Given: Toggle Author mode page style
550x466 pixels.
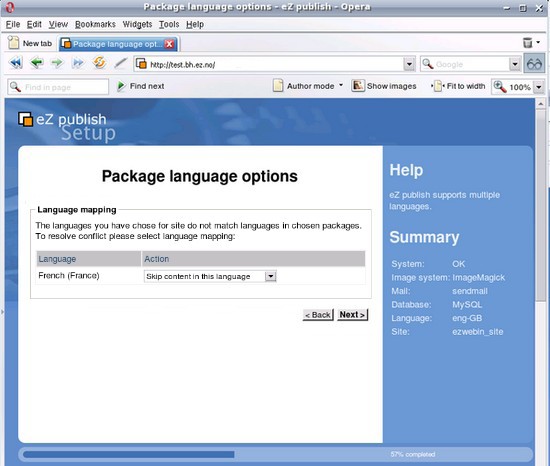Looking at the screenshot, I should click(308, 86).
